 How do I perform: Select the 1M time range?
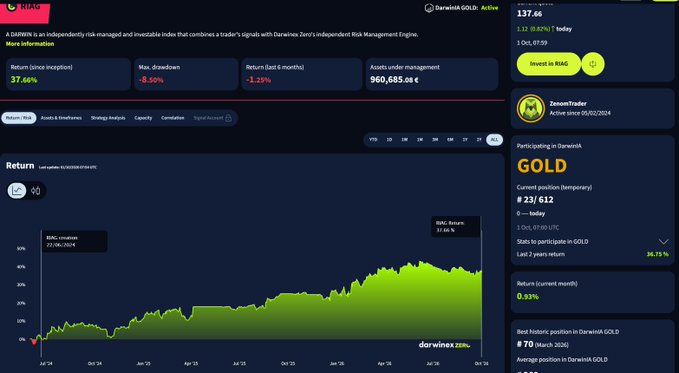click(x=420, y=139)
